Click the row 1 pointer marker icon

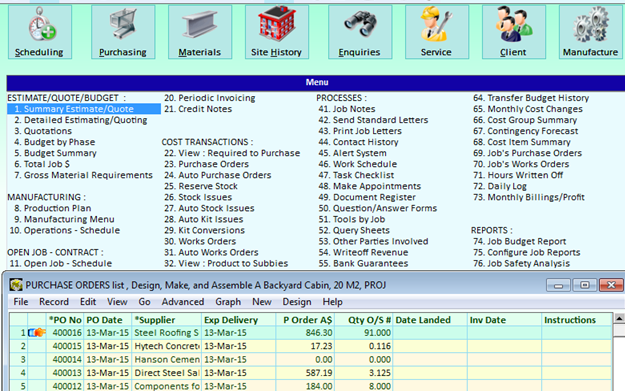[37, 332]
